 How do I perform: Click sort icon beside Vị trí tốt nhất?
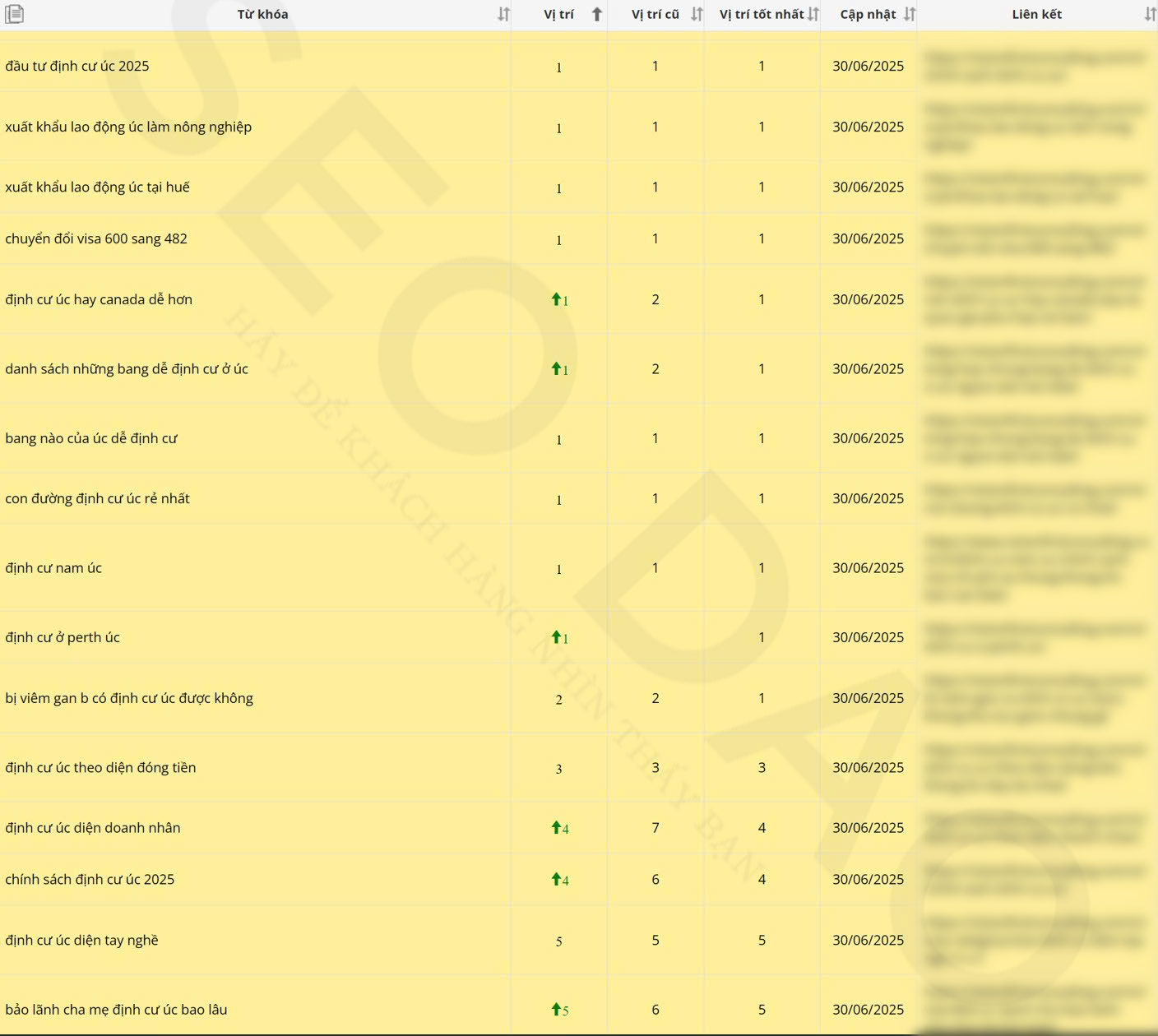(x=813, y=14)
